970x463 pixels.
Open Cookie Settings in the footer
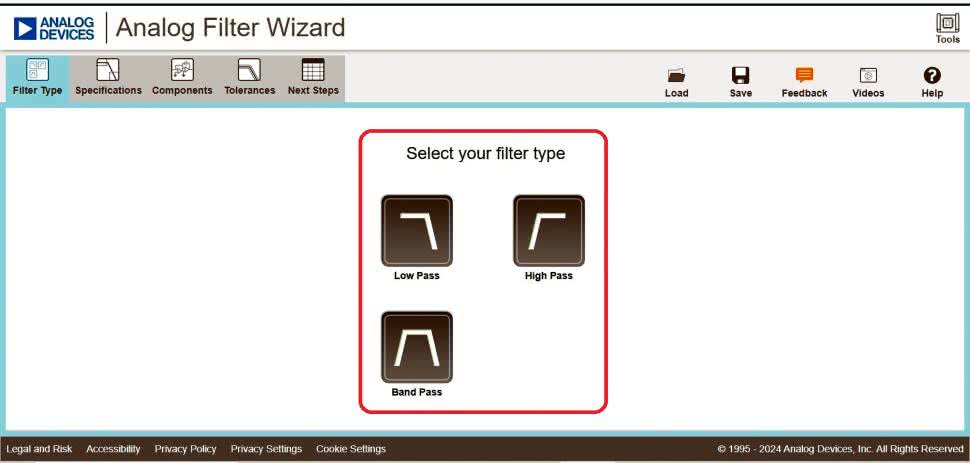[x=350, y=449]
